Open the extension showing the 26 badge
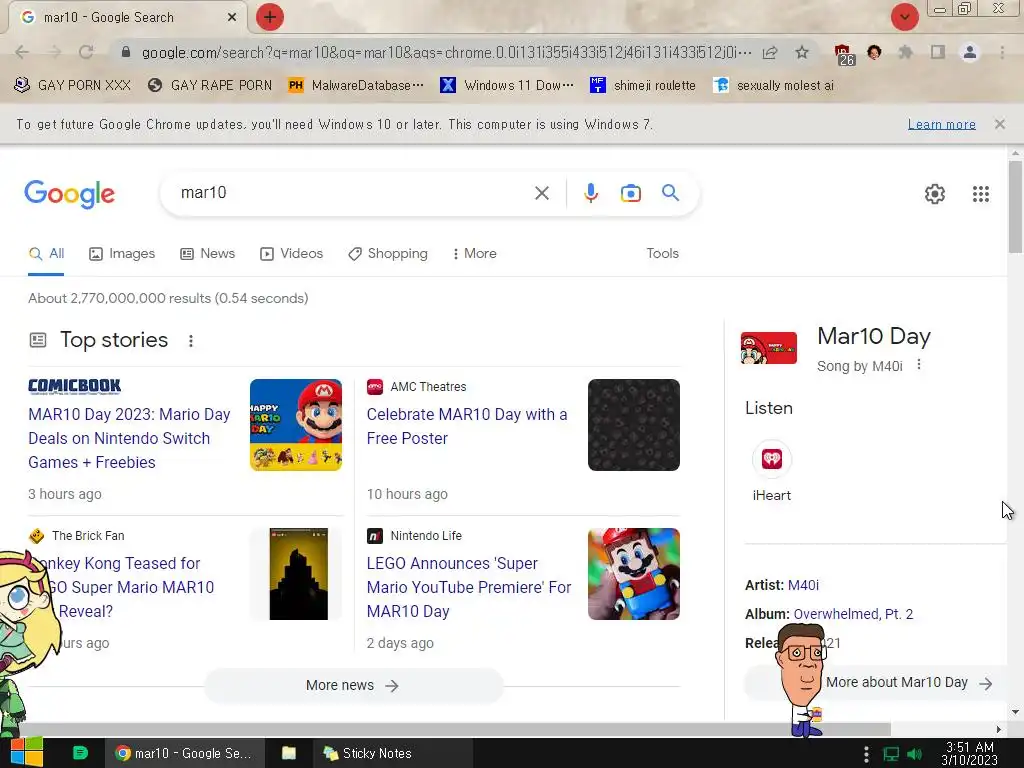Screen dimensions: 1024x768 tap(843, 54)
